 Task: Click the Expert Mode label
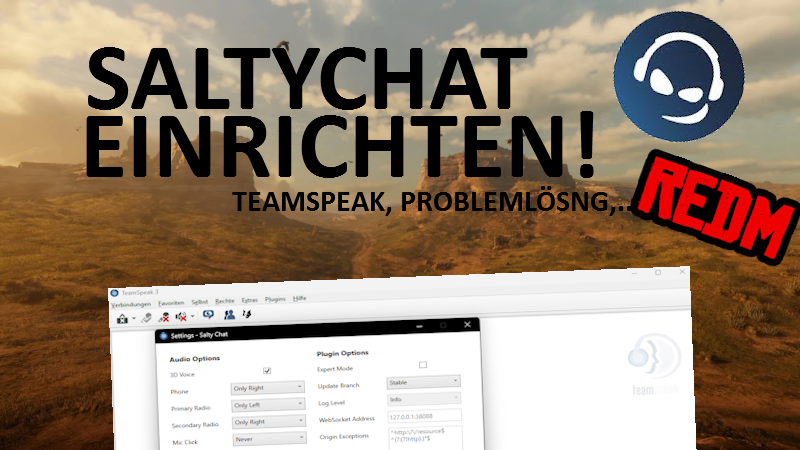click(x=335, y=369)
